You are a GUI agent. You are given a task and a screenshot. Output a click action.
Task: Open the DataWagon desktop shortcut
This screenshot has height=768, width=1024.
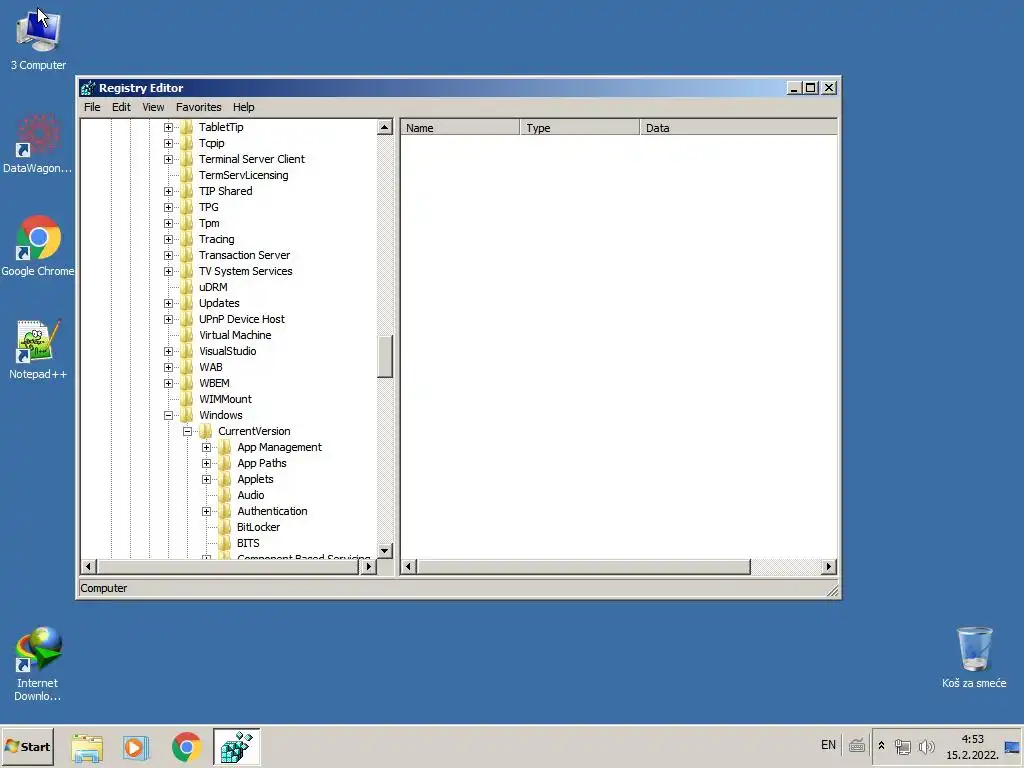coord(37,144)
